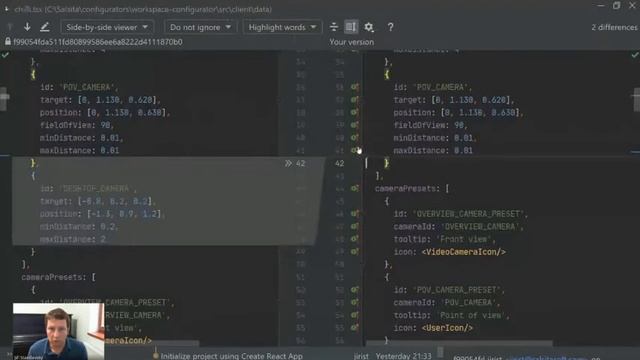Click gutter icon beside 'POV_CAMERA_PRESET' line
The image size is (640, 360).
click(x=355, y=289)
